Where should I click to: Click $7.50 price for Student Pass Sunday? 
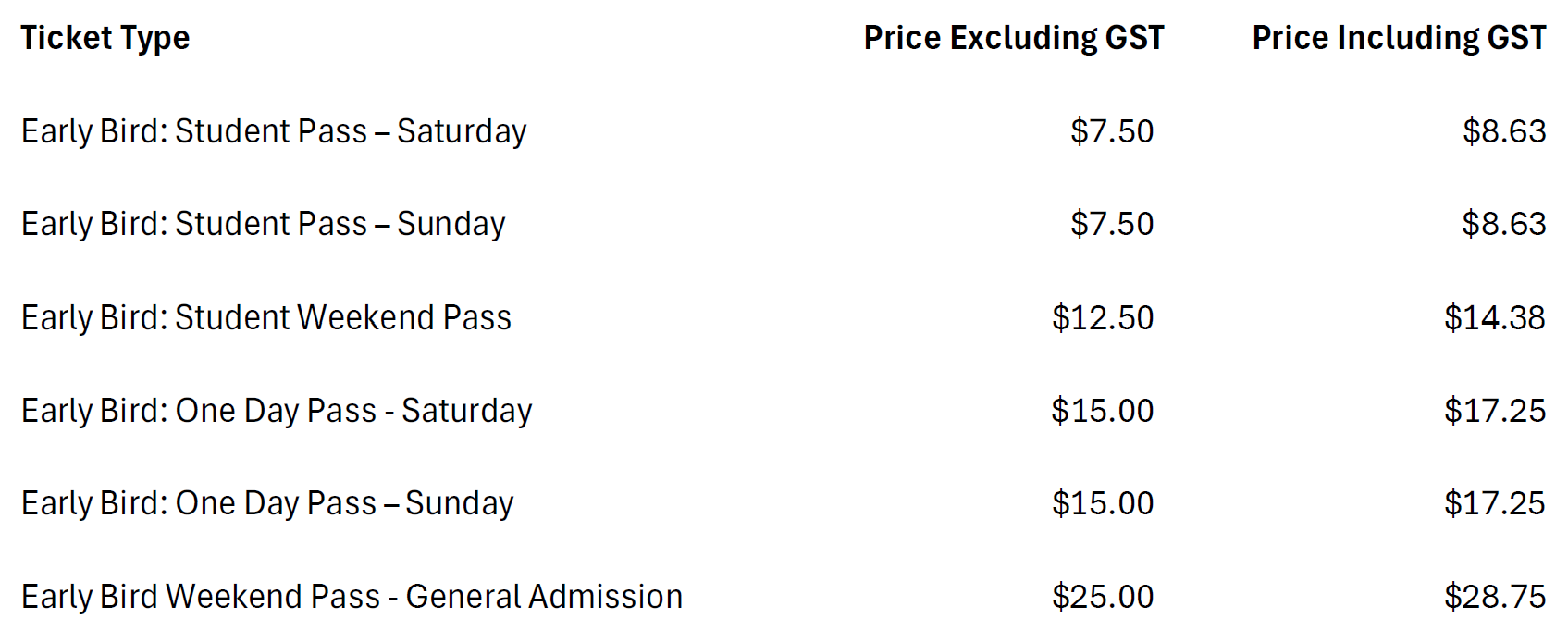click(1112, 224)
